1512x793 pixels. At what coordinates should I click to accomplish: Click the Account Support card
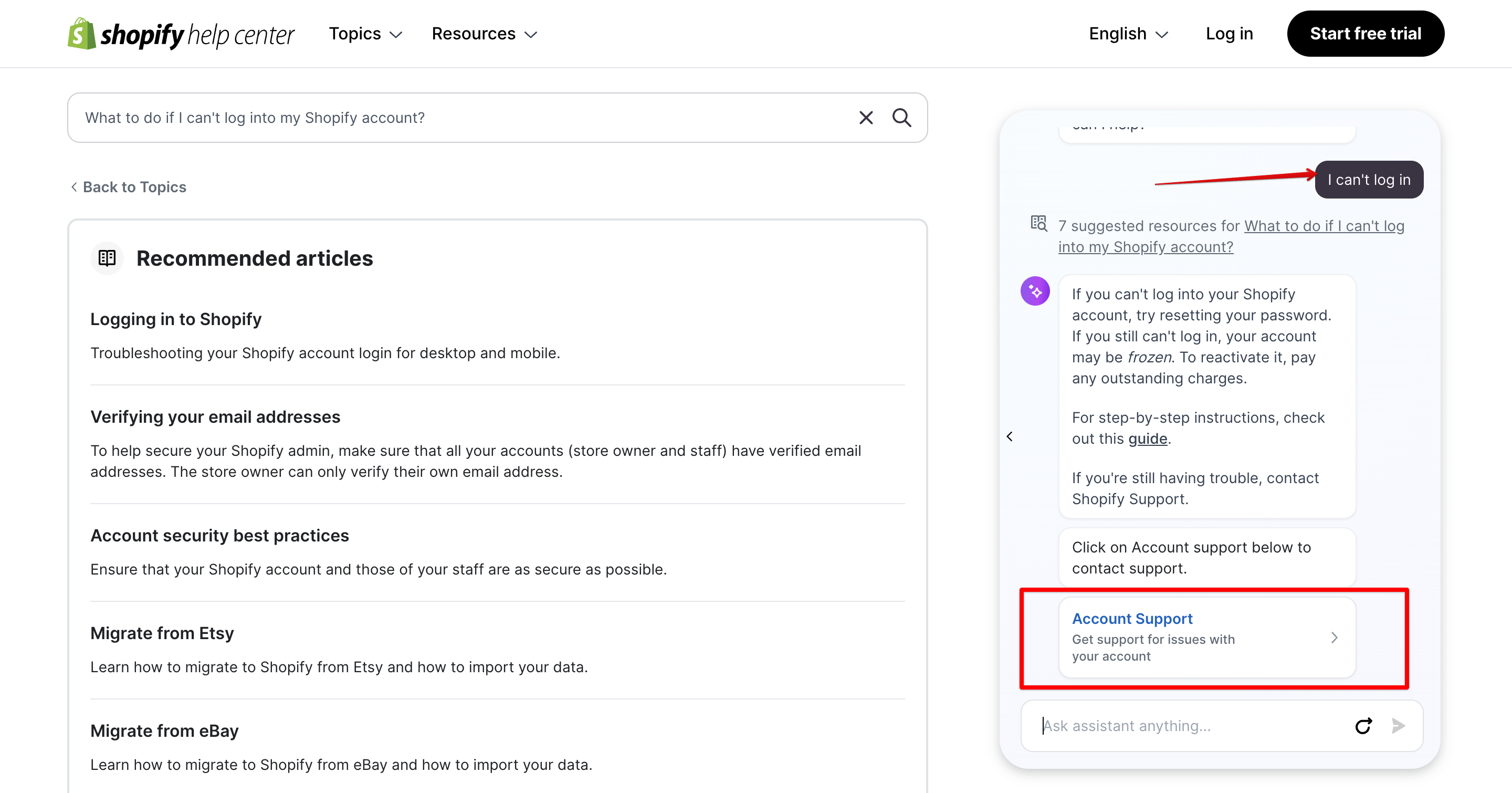coord(1207,638)
